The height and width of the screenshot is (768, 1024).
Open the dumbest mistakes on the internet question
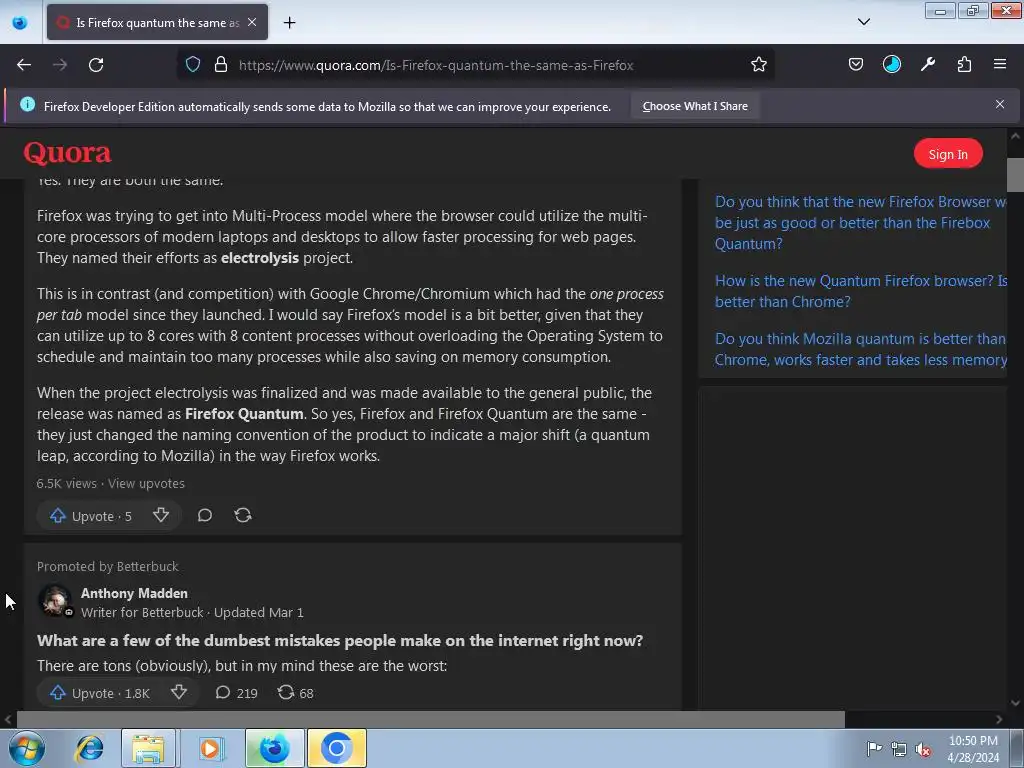[340, 641]
